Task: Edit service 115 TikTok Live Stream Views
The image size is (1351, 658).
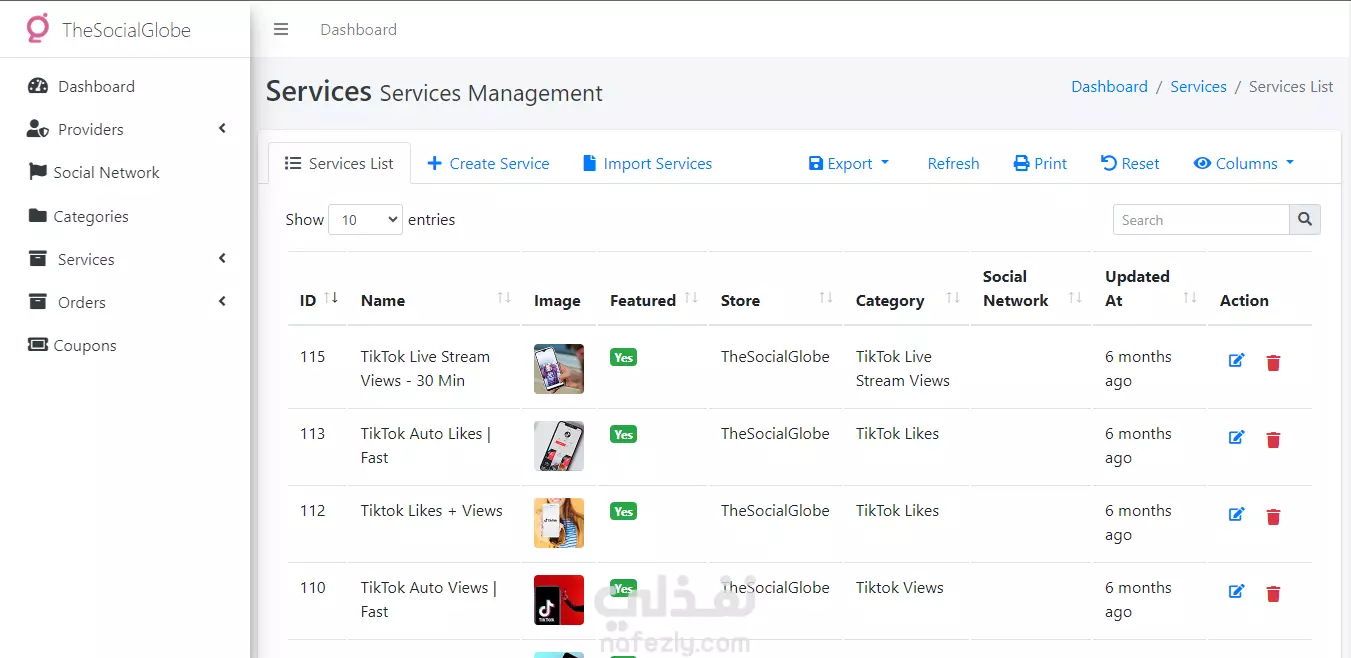Action: 1236,361
